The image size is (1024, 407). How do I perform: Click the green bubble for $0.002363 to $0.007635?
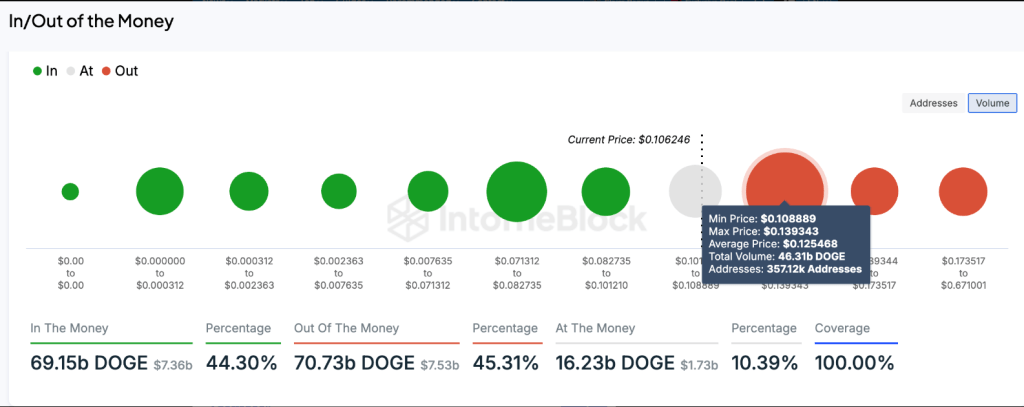(339, 191)
